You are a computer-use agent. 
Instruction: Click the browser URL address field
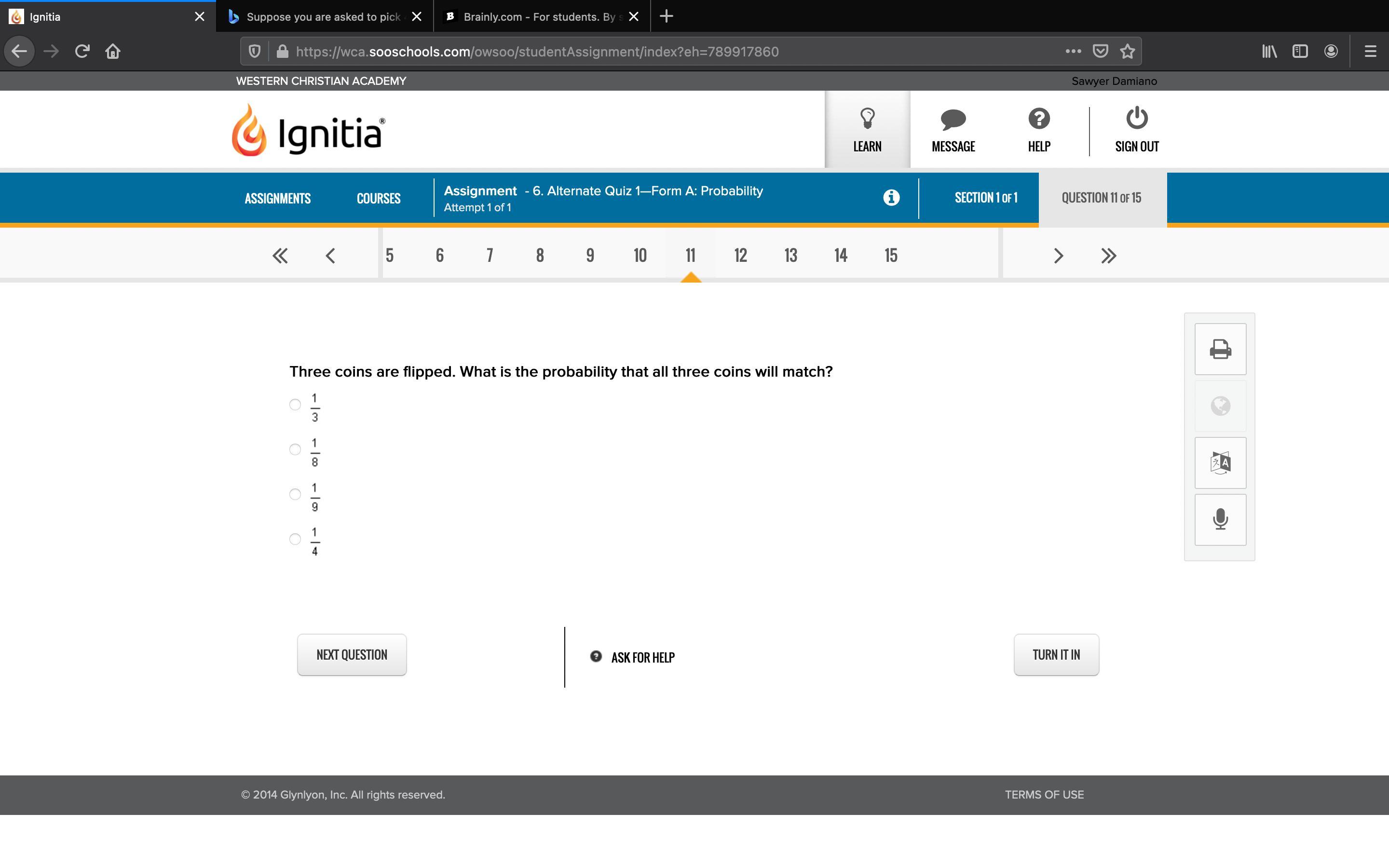tap(631, 52)
